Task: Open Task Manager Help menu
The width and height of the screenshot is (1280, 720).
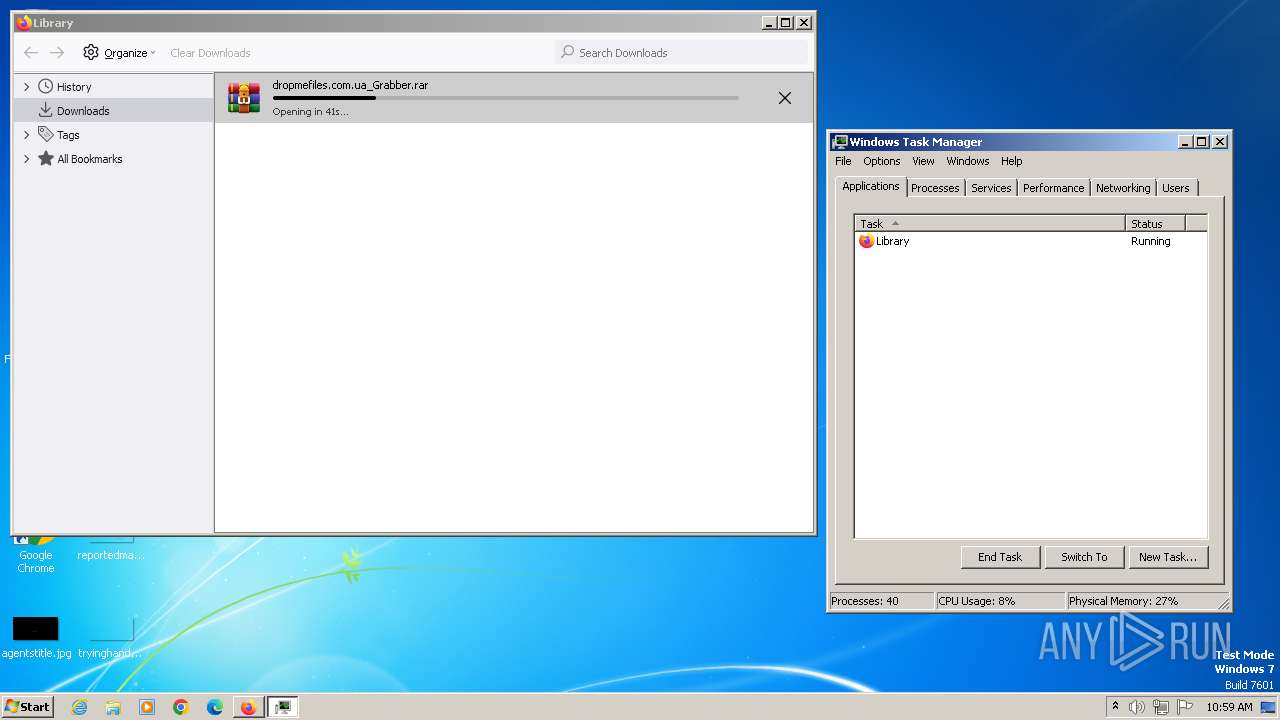Action: pos(1012,161)
